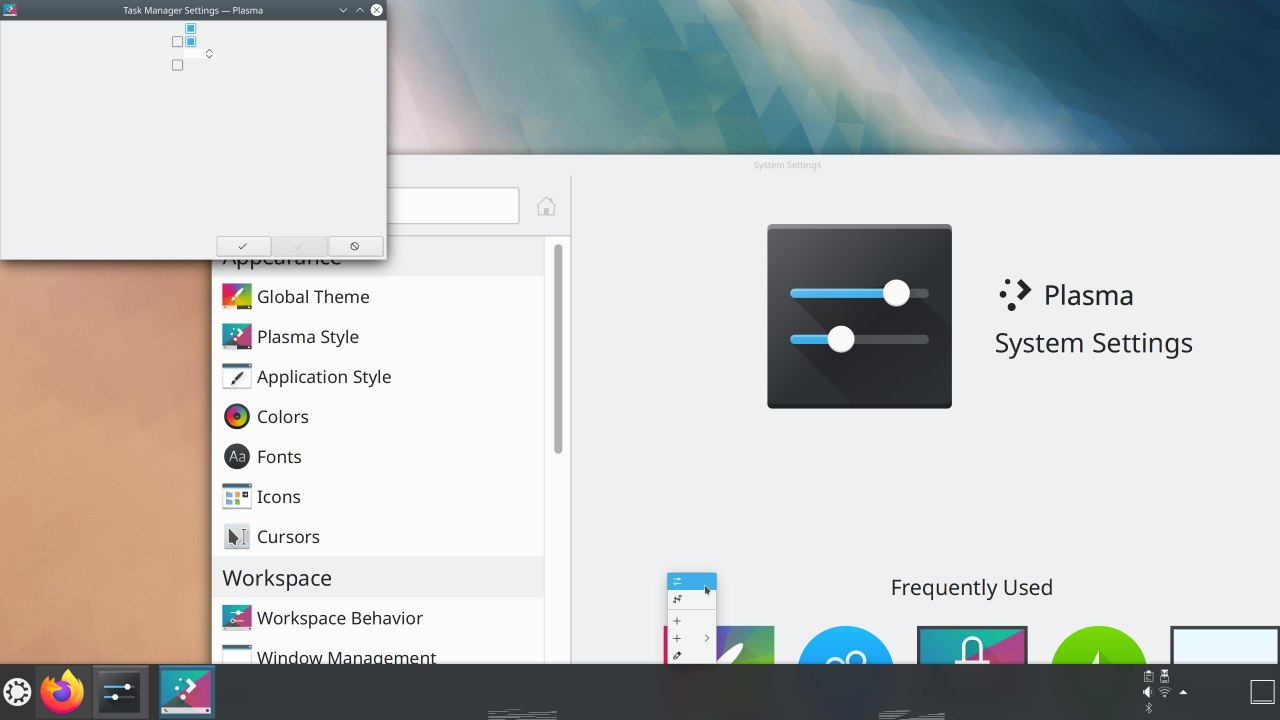The height and width of the screenshot is (720, 1280).
Task: Open the Global Theme settings
Action: pyautogui.click(x=378, y=297)
